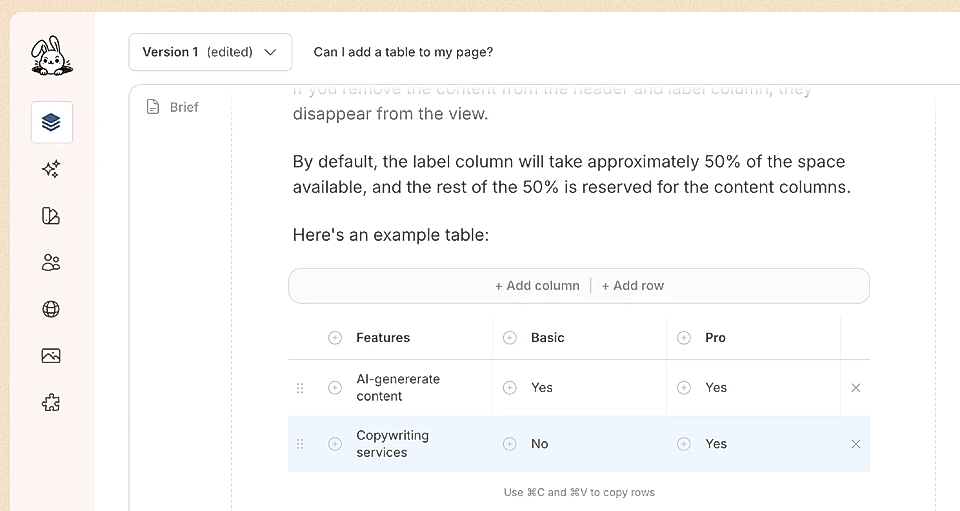The width and height of the screenshot is (960, 511).
Task: Click plus icon beside Copywriting services
Action: point(335,444)
